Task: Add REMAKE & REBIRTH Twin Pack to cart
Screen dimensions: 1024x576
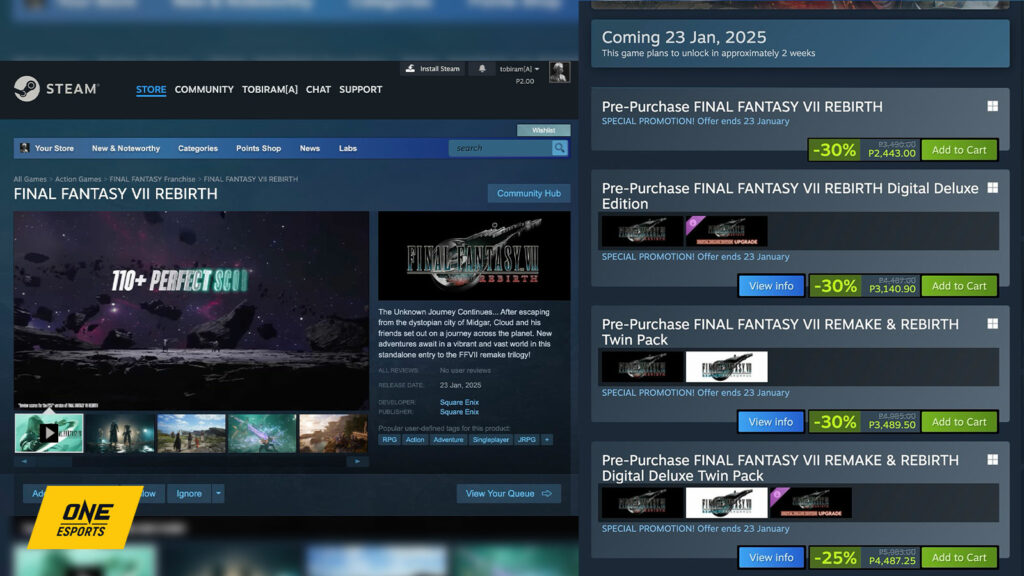Action: [x=959, y=422]
